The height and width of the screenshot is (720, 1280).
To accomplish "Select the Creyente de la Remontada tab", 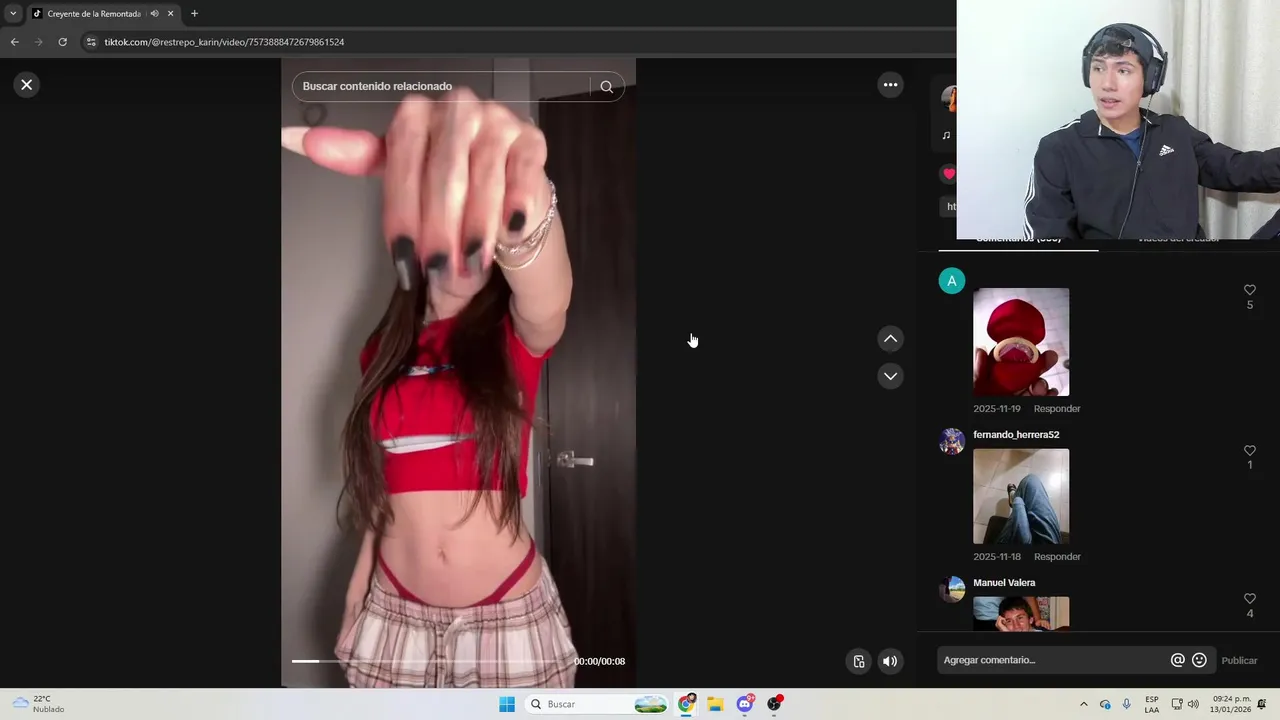I will [95, 14].
